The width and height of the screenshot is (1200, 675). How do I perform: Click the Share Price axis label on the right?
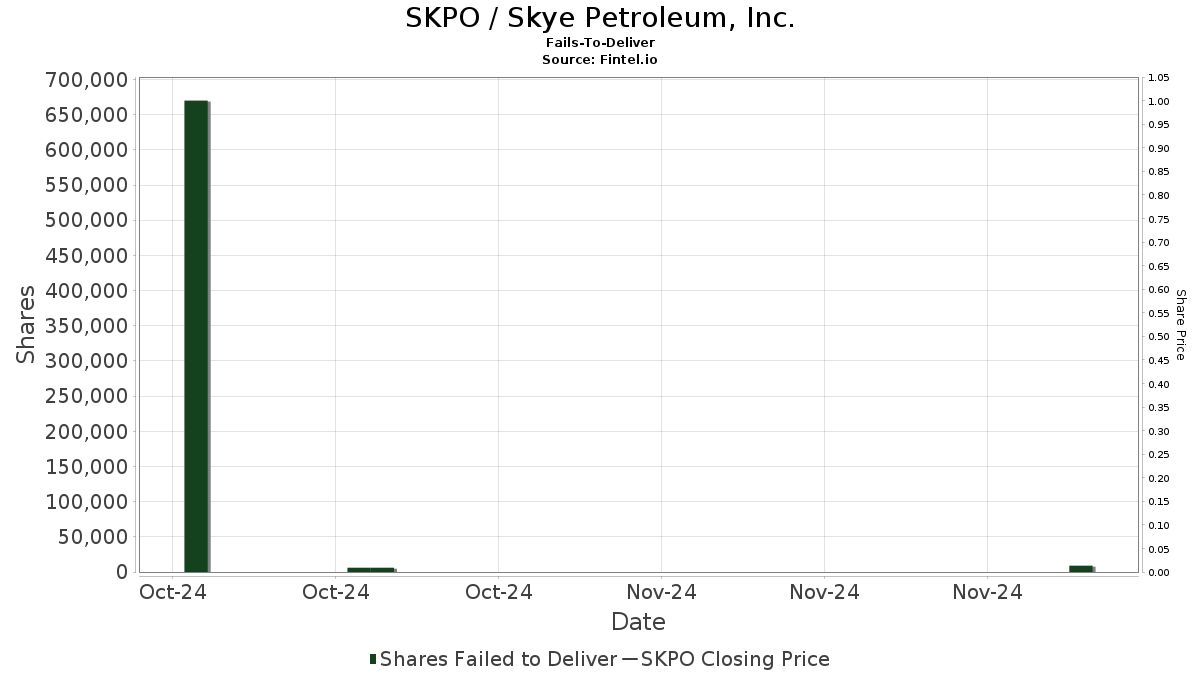pos(1180,325)
